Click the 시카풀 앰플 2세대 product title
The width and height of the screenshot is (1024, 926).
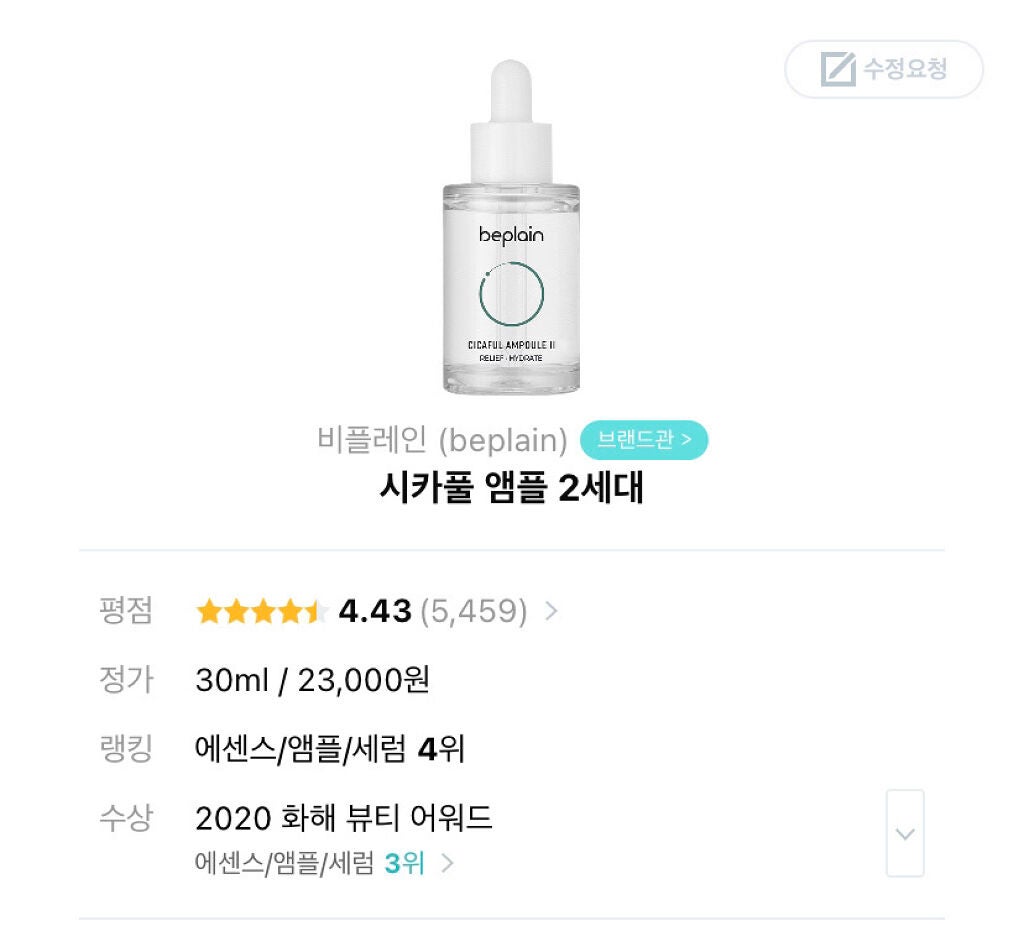click(511, 487)
